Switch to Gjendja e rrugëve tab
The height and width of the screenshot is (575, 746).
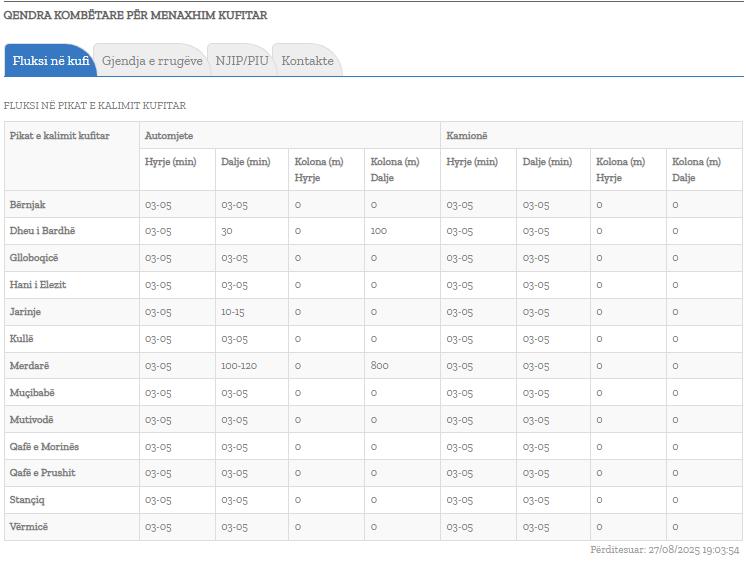click(x=152, y=61)
